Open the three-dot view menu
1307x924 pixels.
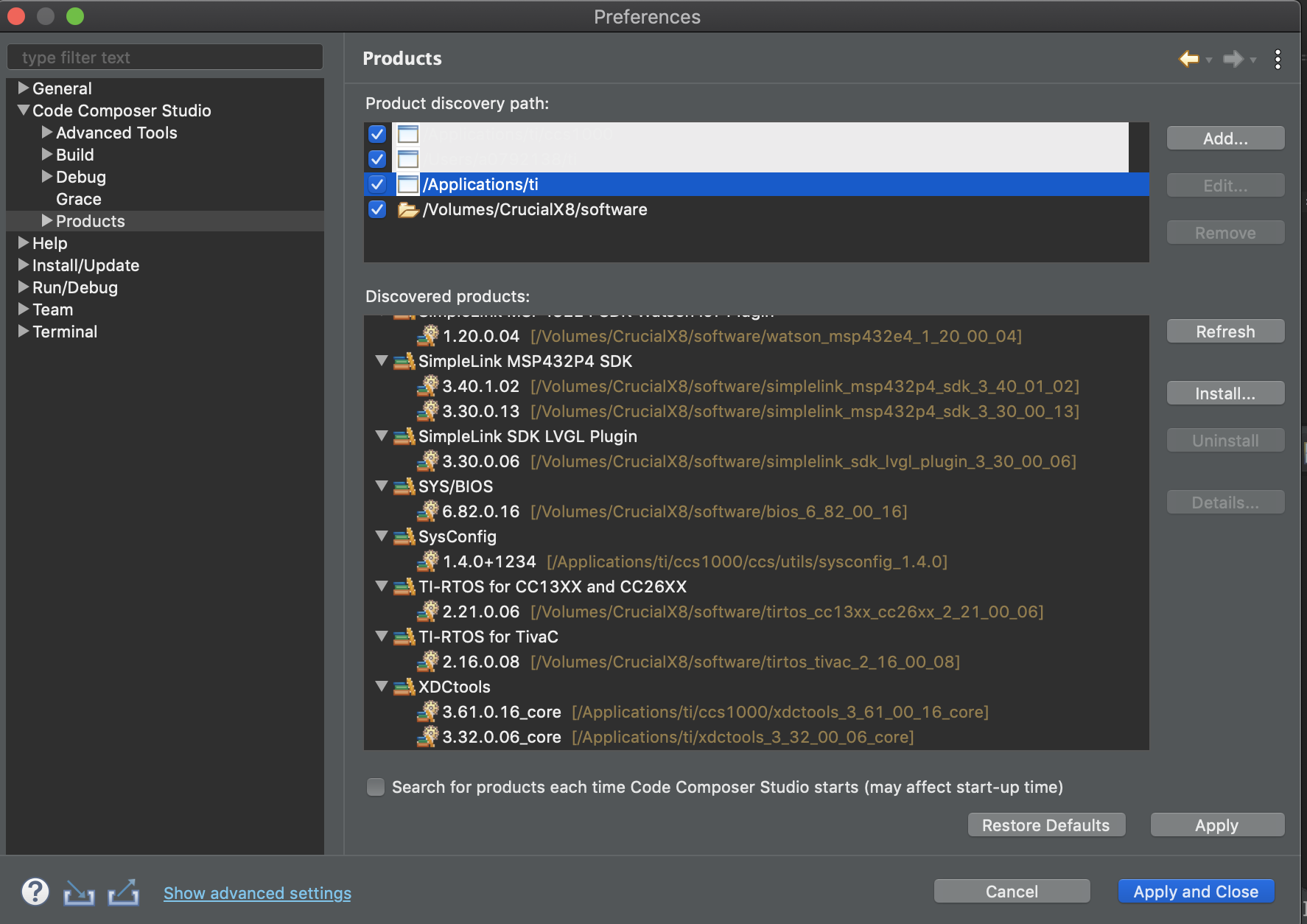tap(1278, 59)
